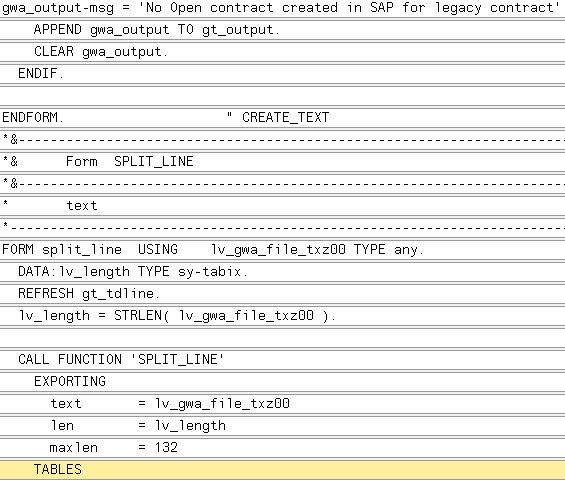This screenshot has height=480, width=565.
Task: Click the text = lv_gwa_file_txz00 parameter line
Action: [282, 403]
